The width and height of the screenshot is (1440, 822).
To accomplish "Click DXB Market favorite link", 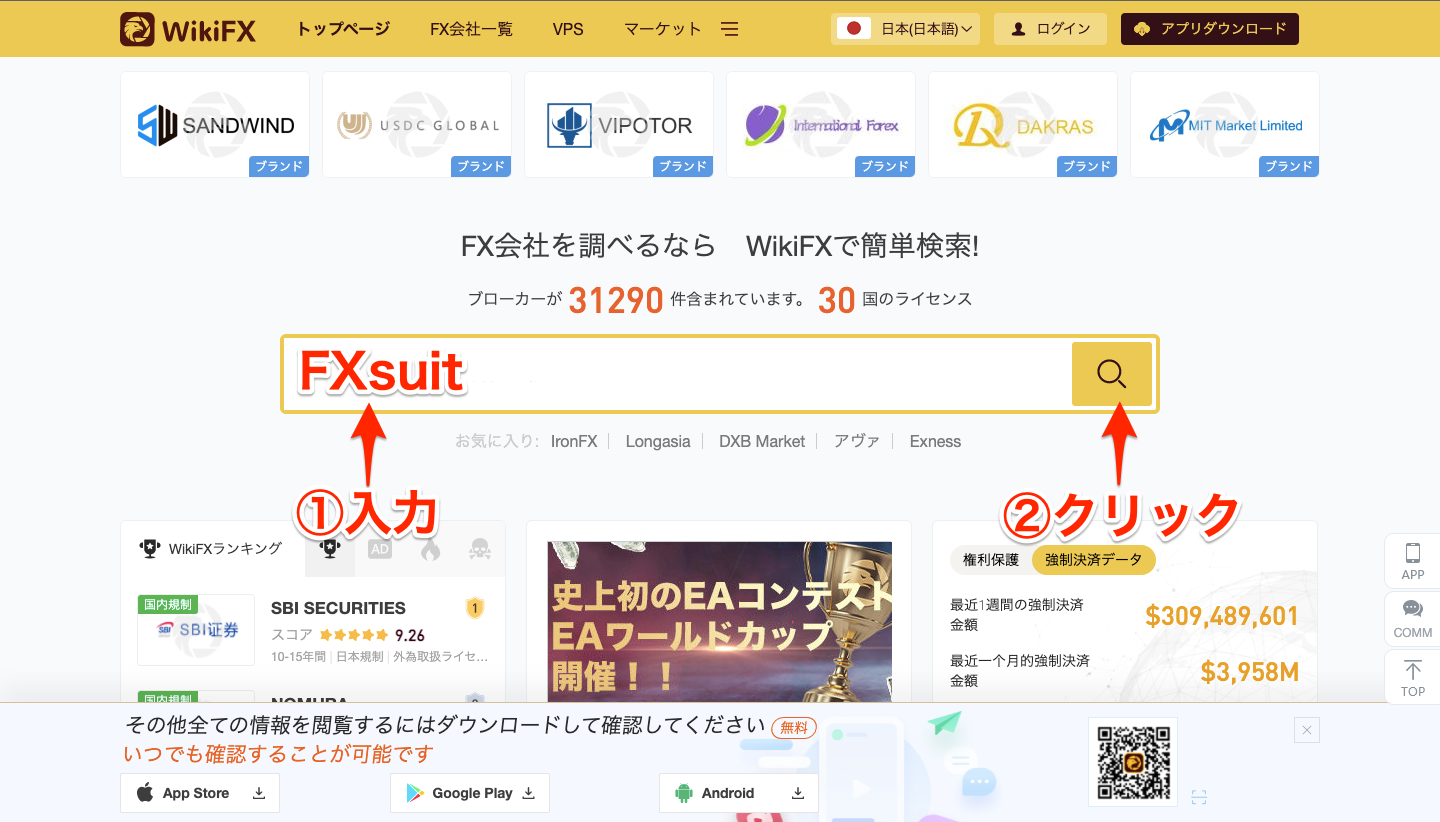I will point(762,441).
